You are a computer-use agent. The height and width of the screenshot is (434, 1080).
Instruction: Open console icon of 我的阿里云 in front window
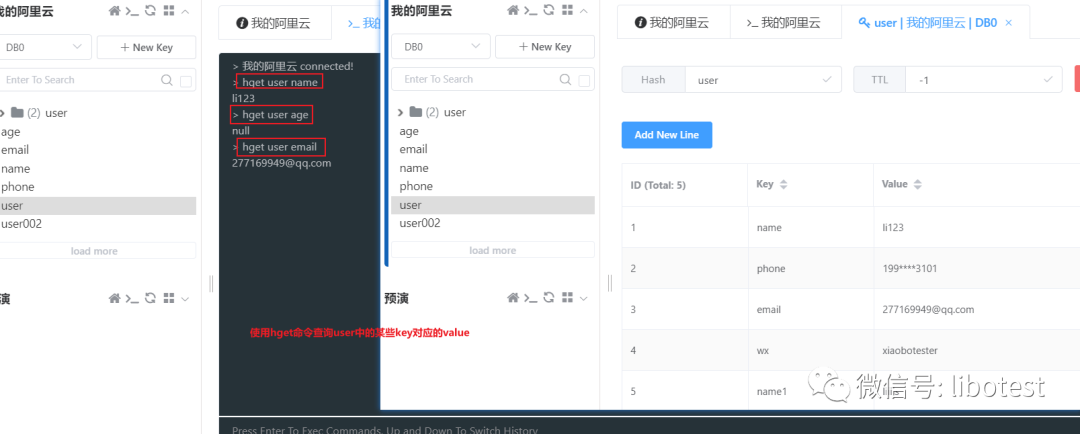[x=530, y=10]
